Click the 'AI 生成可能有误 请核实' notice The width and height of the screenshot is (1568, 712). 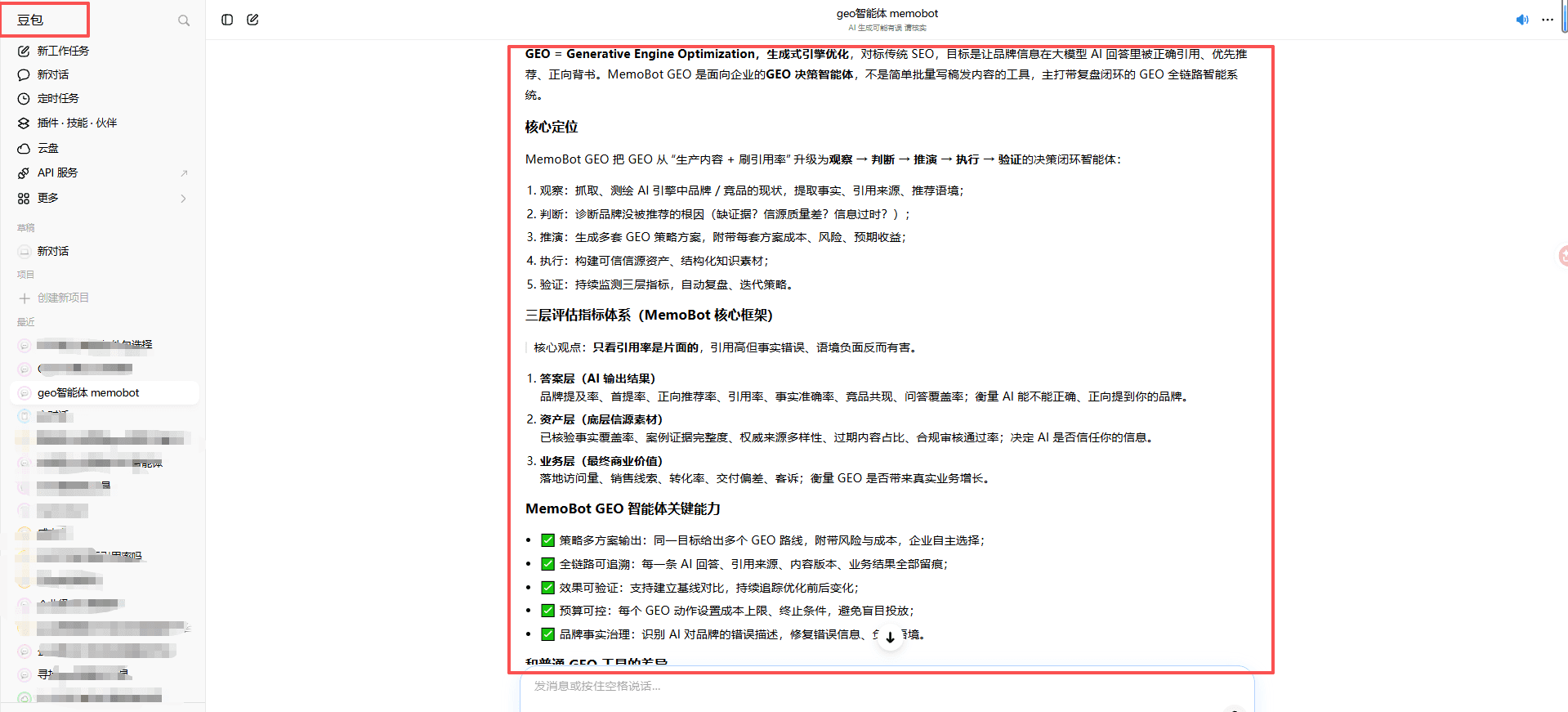(x=887, y=28)
